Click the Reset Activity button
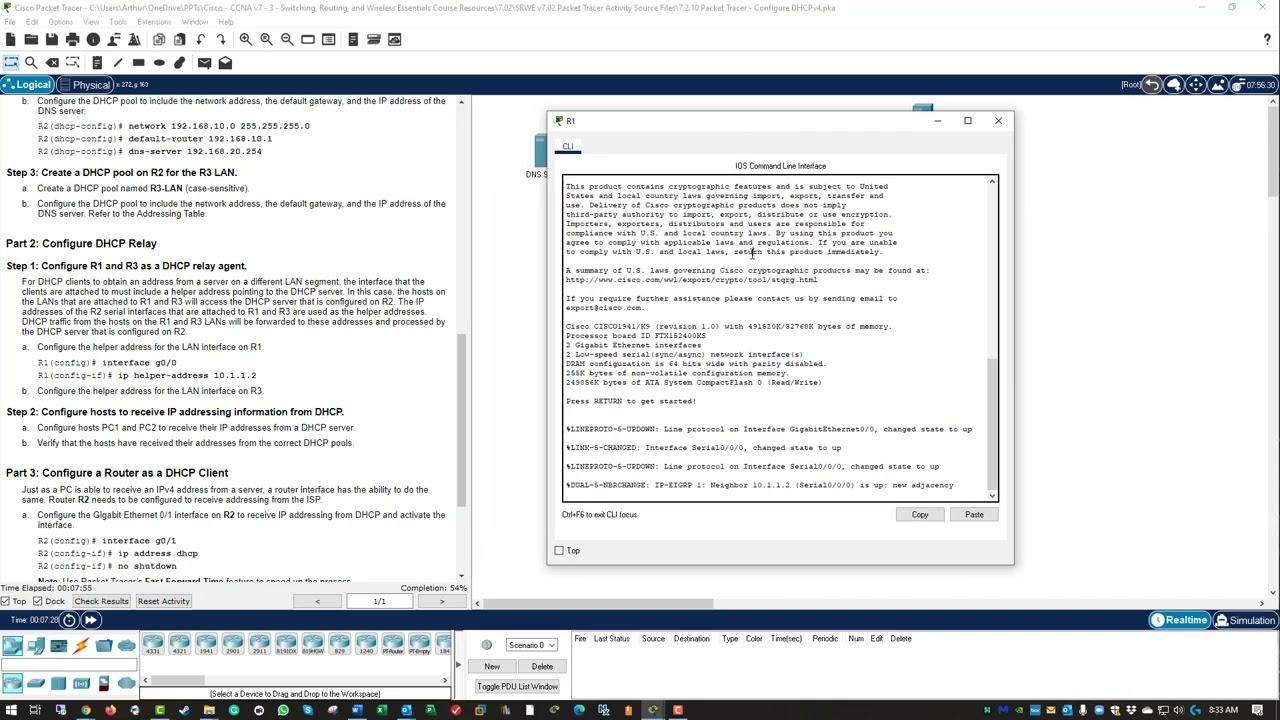This screenshot has height=720, width=1280. [164, 601]
